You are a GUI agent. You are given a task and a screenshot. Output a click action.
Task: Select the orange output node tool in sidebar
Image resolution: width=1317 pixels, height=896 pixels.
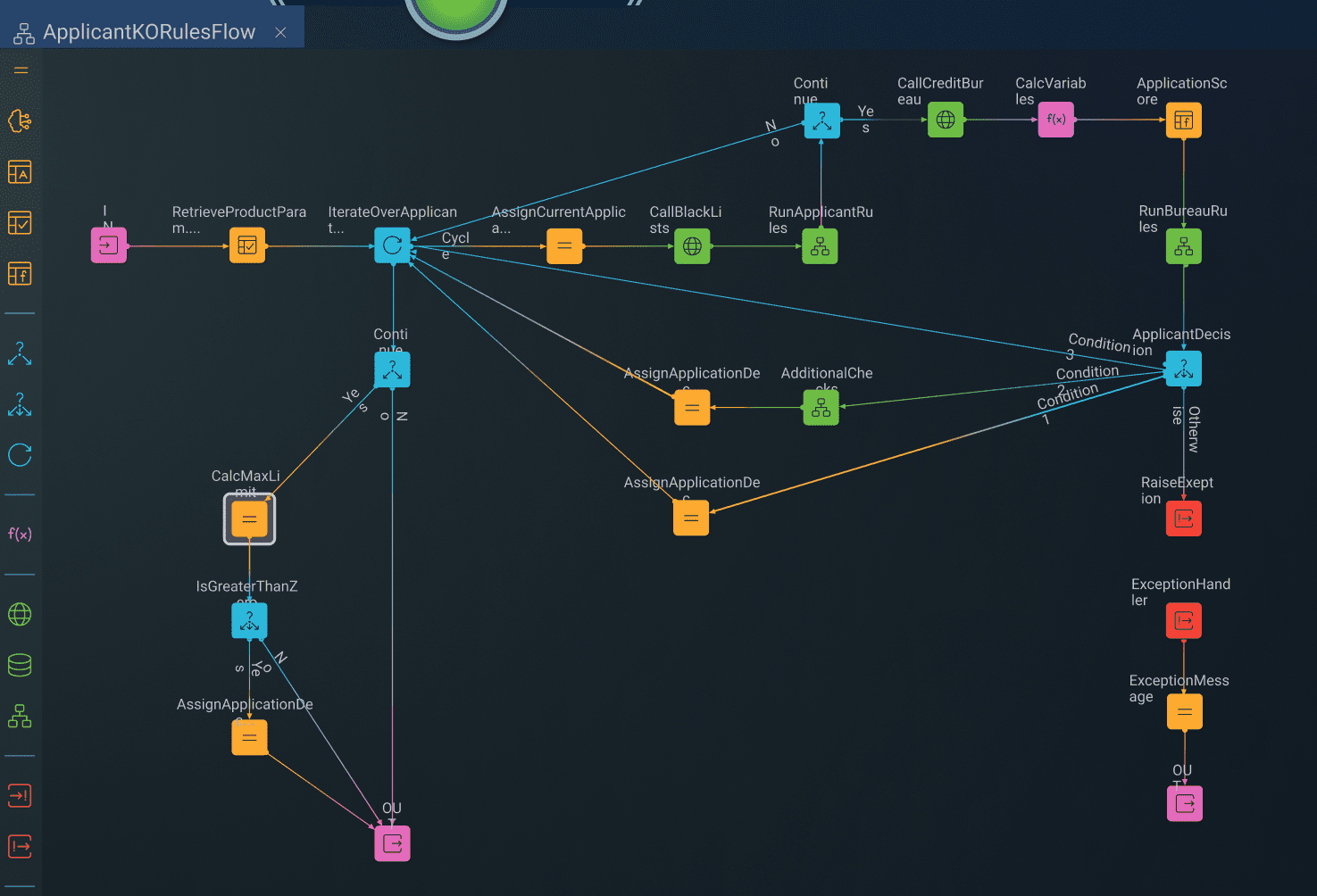pos(20,846)
